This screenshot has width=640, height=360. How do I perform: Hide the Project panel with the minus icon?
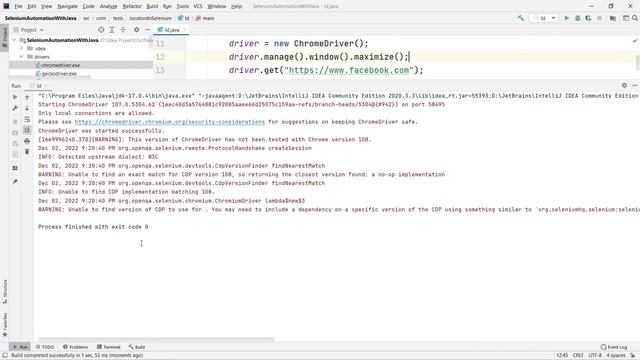coord(148,30)
